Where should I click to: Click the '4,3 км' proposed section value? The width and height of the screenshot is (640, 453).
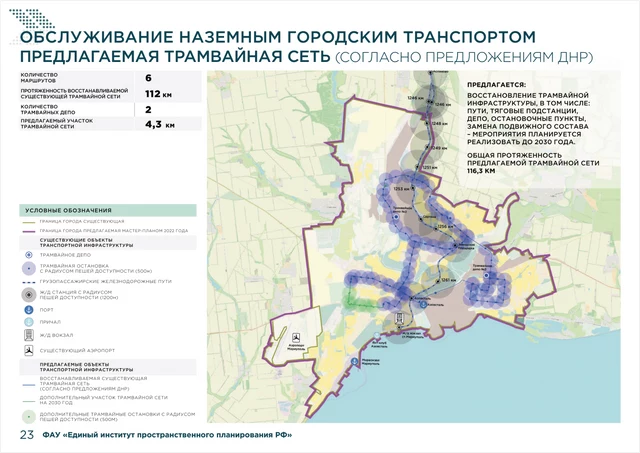(x=160, y=125)
